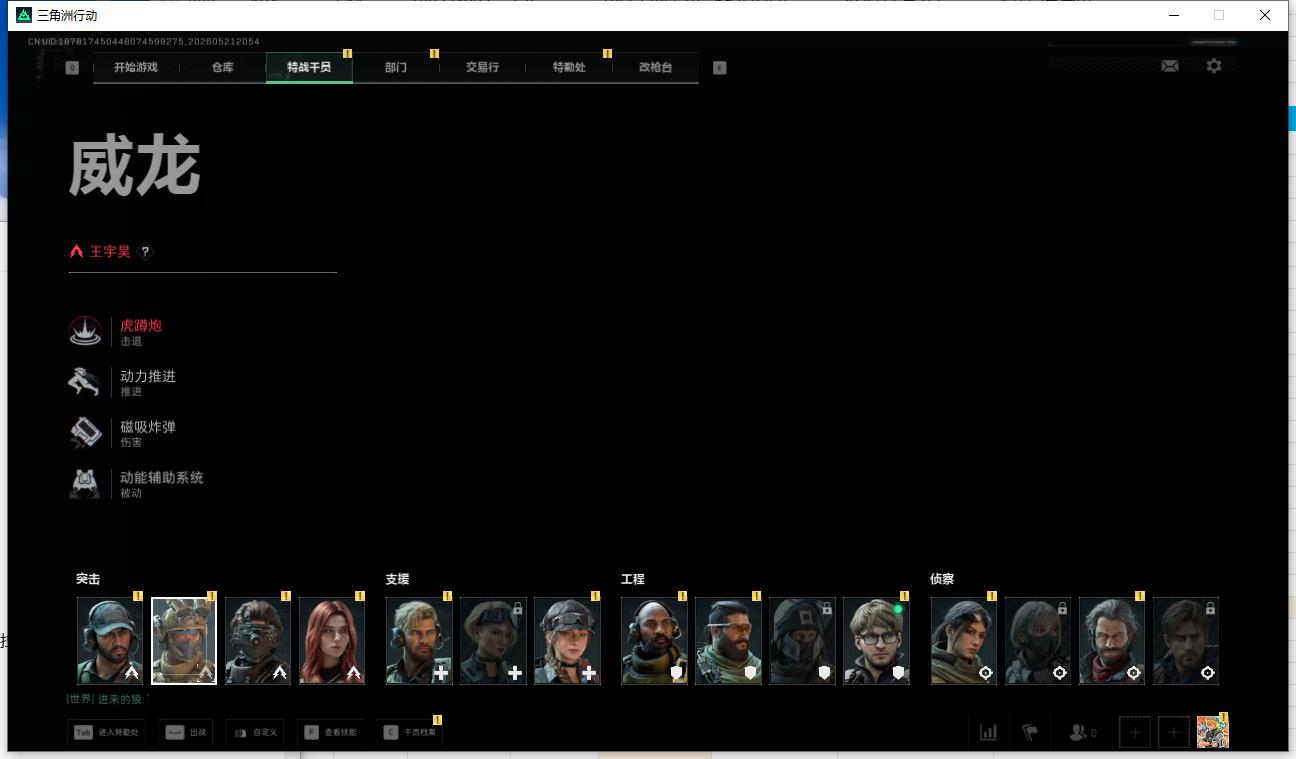The image size is (1296, 759).
Task: Click the 三角洲行动 window title bar icon
Action: coord(24,15)
